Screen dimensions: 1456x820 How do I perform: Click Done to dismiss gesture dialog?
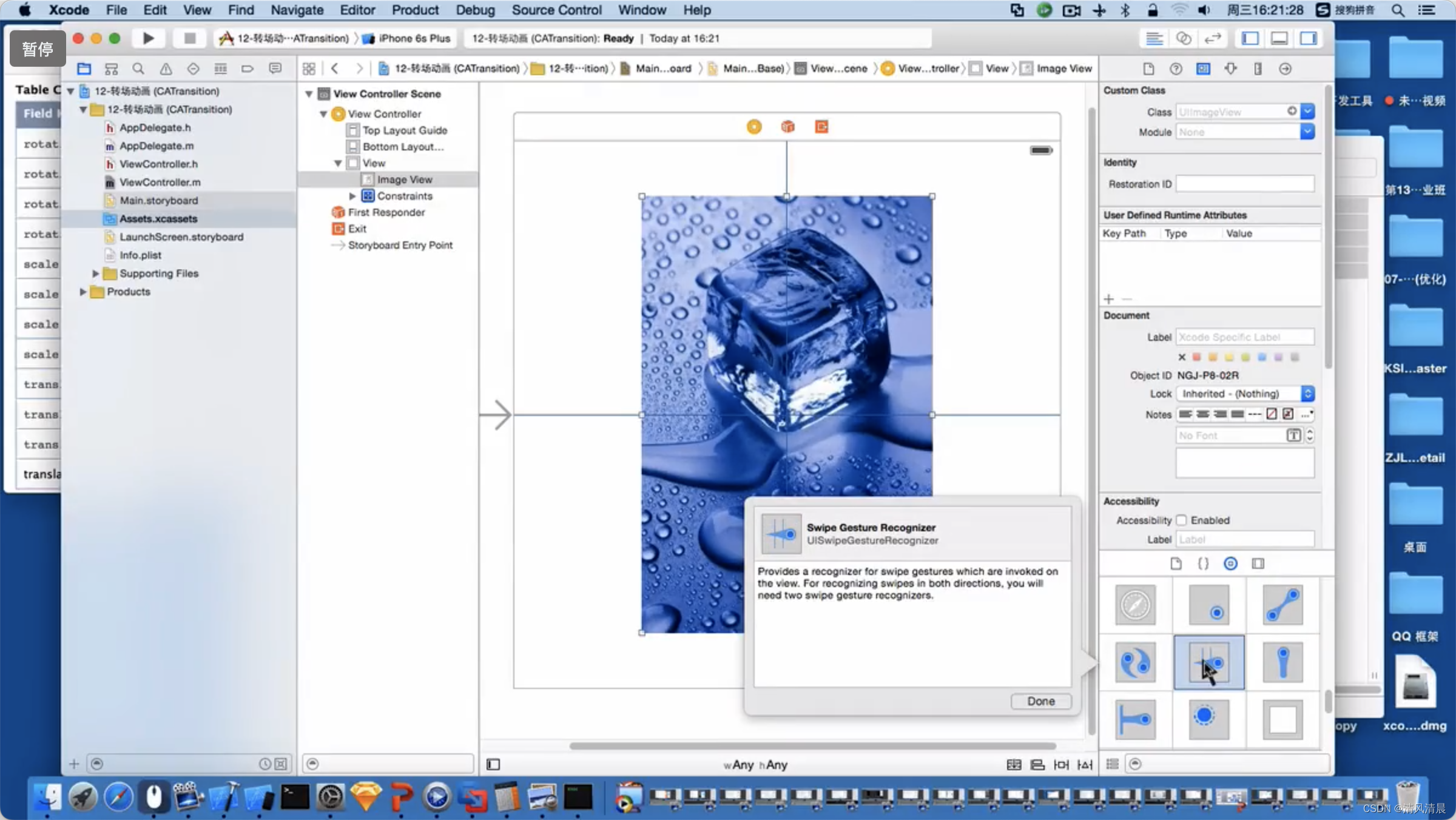tap(1040, 700)
